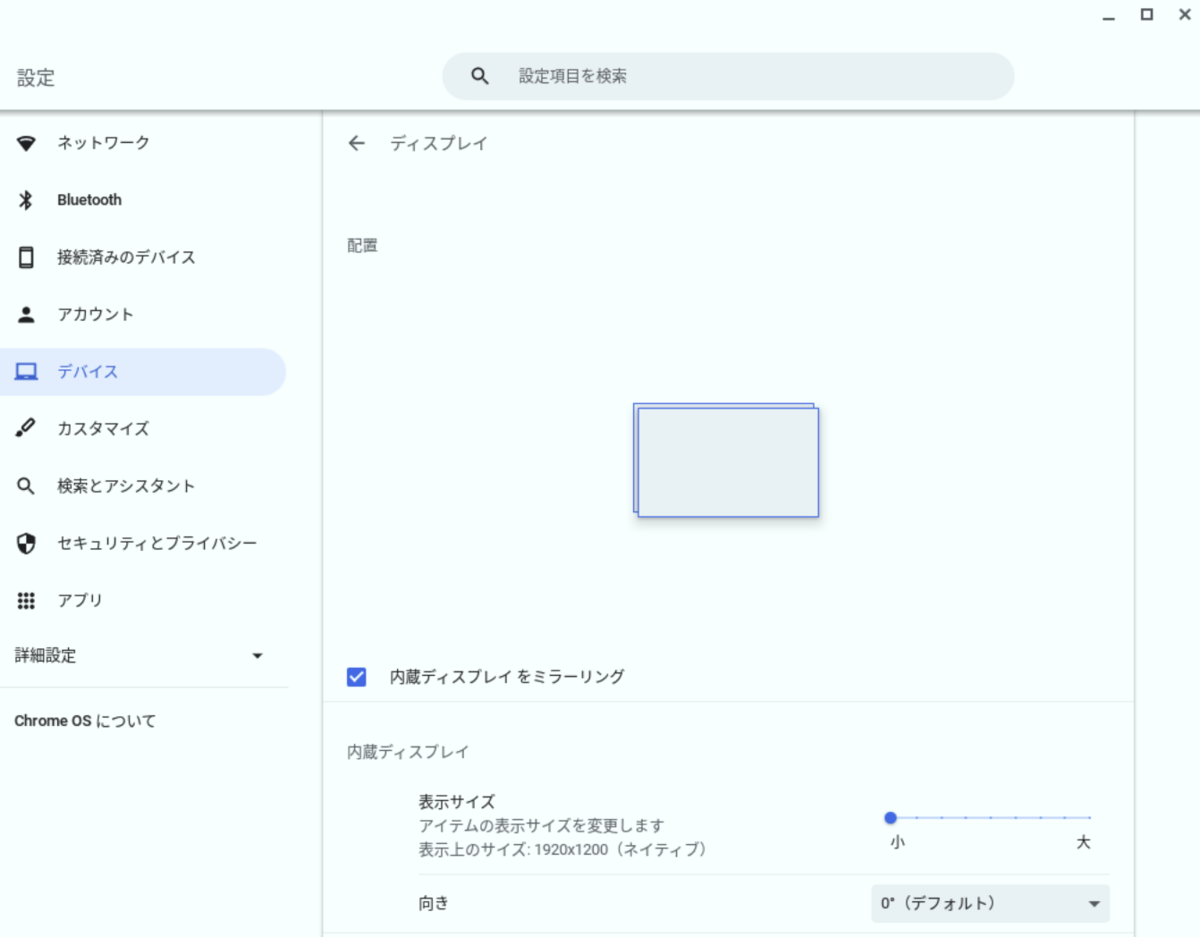Open the 向き orientation dropdown
1200x937 pixels.
(x=989, y=903)
